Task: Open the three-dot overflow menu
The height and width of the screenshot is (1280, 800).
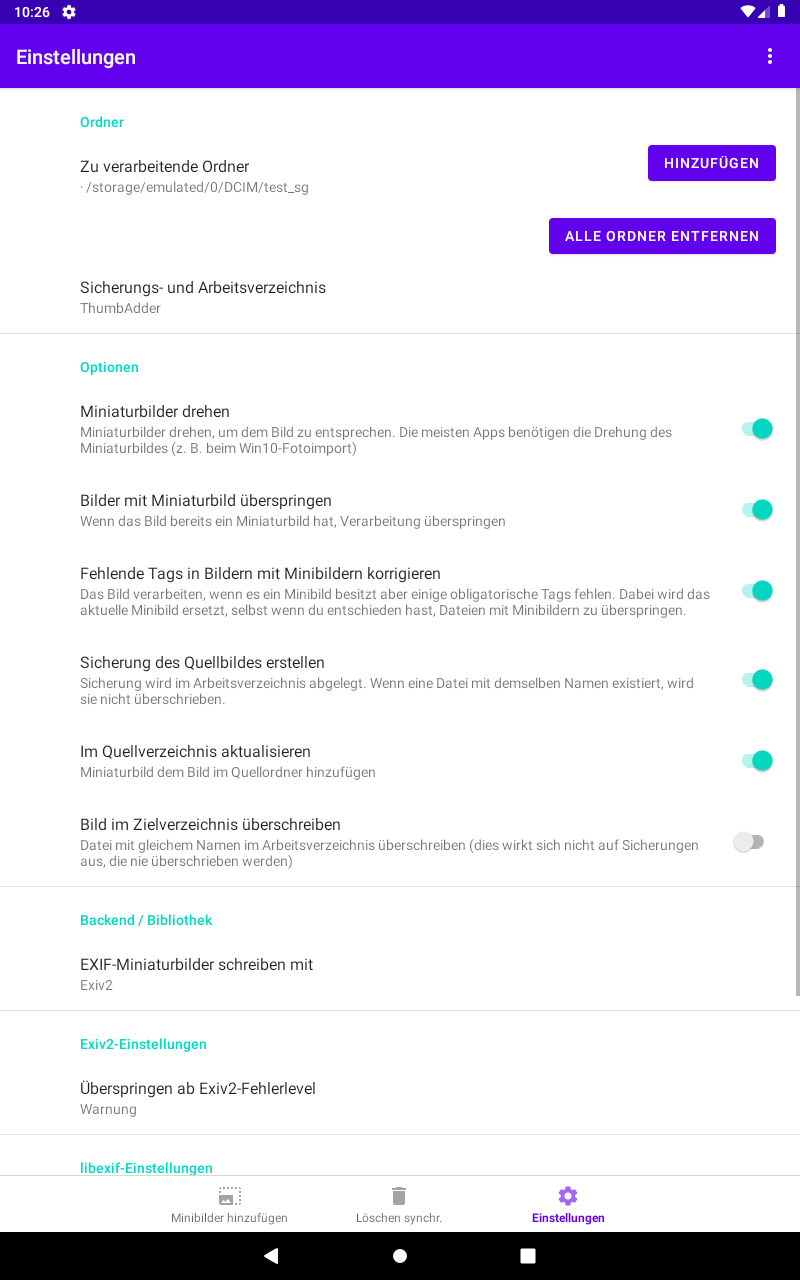Action: point(770,57)
